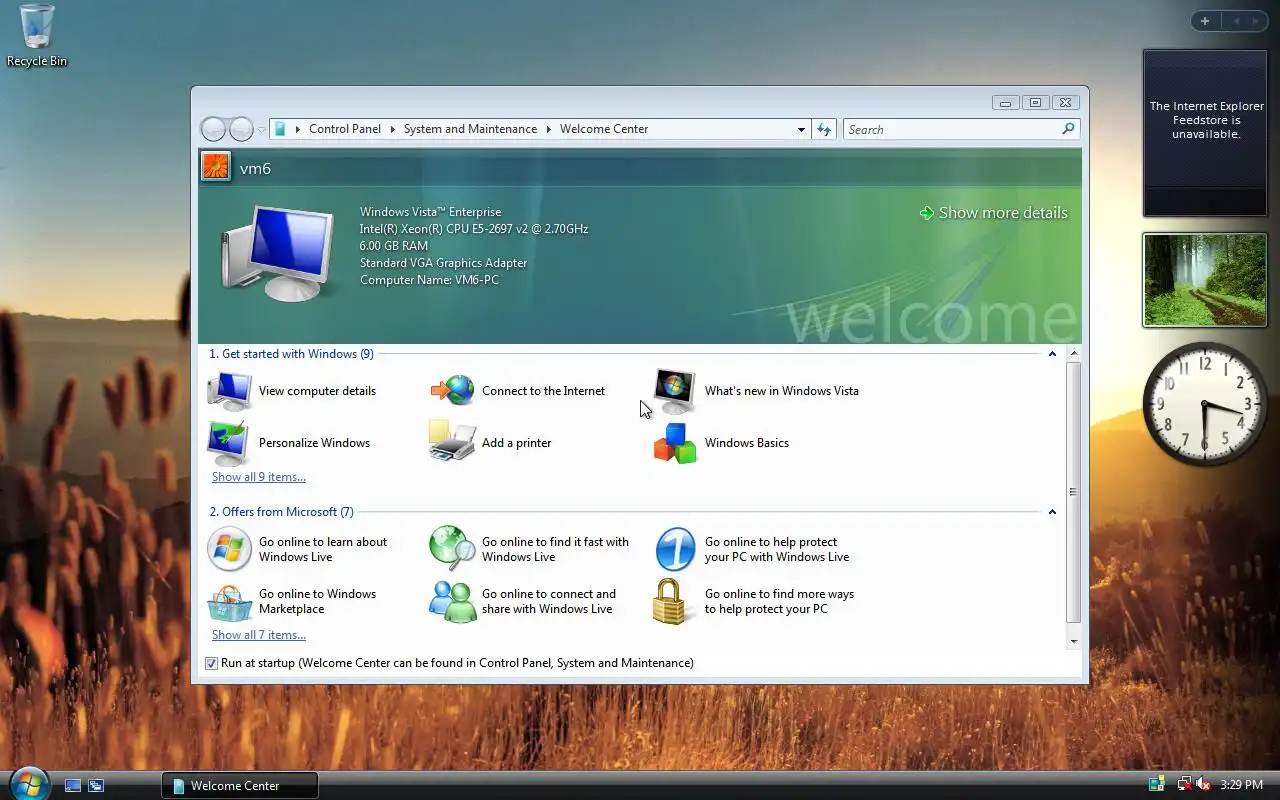Open What's new in Windows Vista icon
The height and width of the screenshot is (800, 1280).
675,391
